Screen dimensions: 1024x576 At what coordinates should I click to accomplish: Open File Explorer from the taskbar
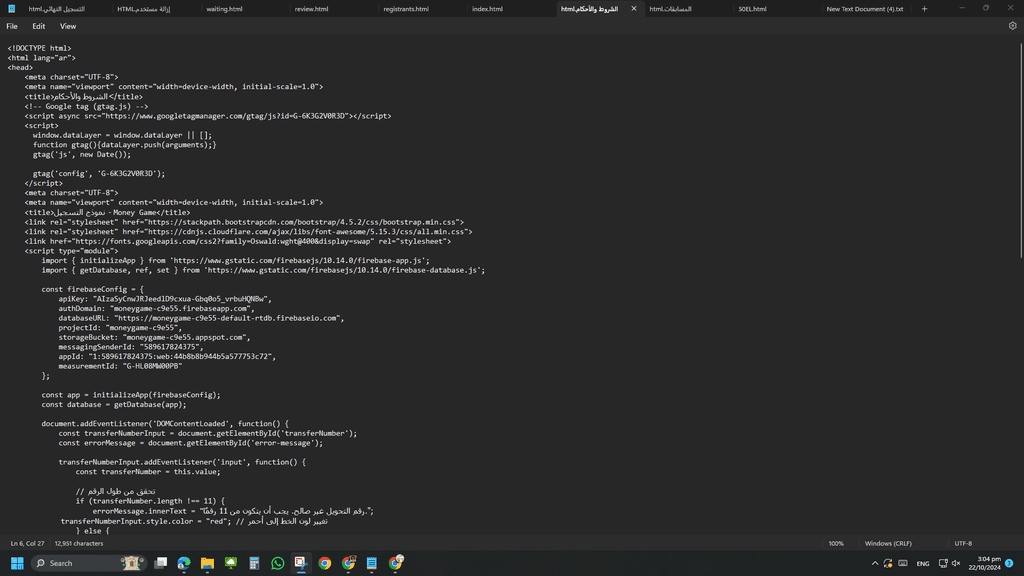coord(208,563)
